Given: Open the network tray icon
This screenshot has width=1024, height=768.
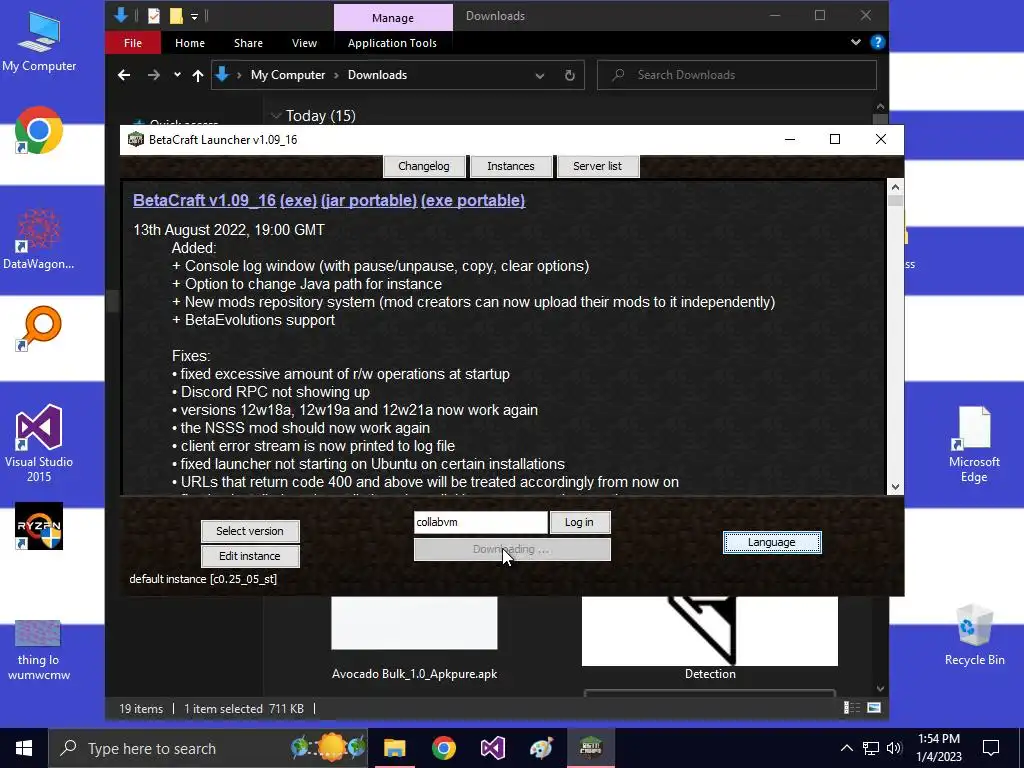Looking at the screenshot, I should (871, 748).
